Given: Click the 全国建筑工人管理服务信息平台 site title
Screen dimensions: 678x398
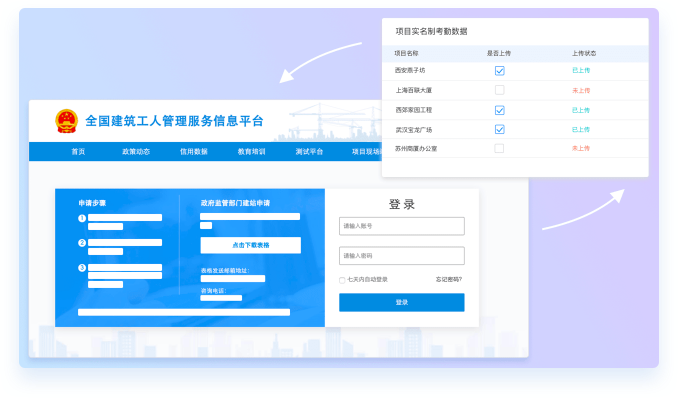Looking at the screenshot, I should 174,121.
